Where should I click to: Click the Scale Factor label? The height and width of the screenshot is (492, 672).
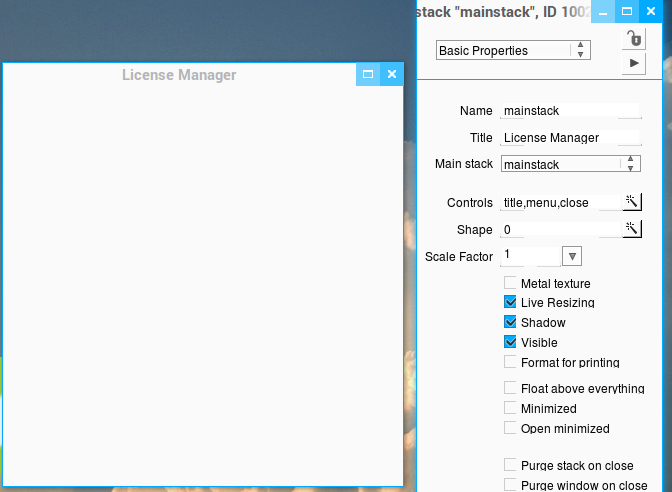pos(459,256)
